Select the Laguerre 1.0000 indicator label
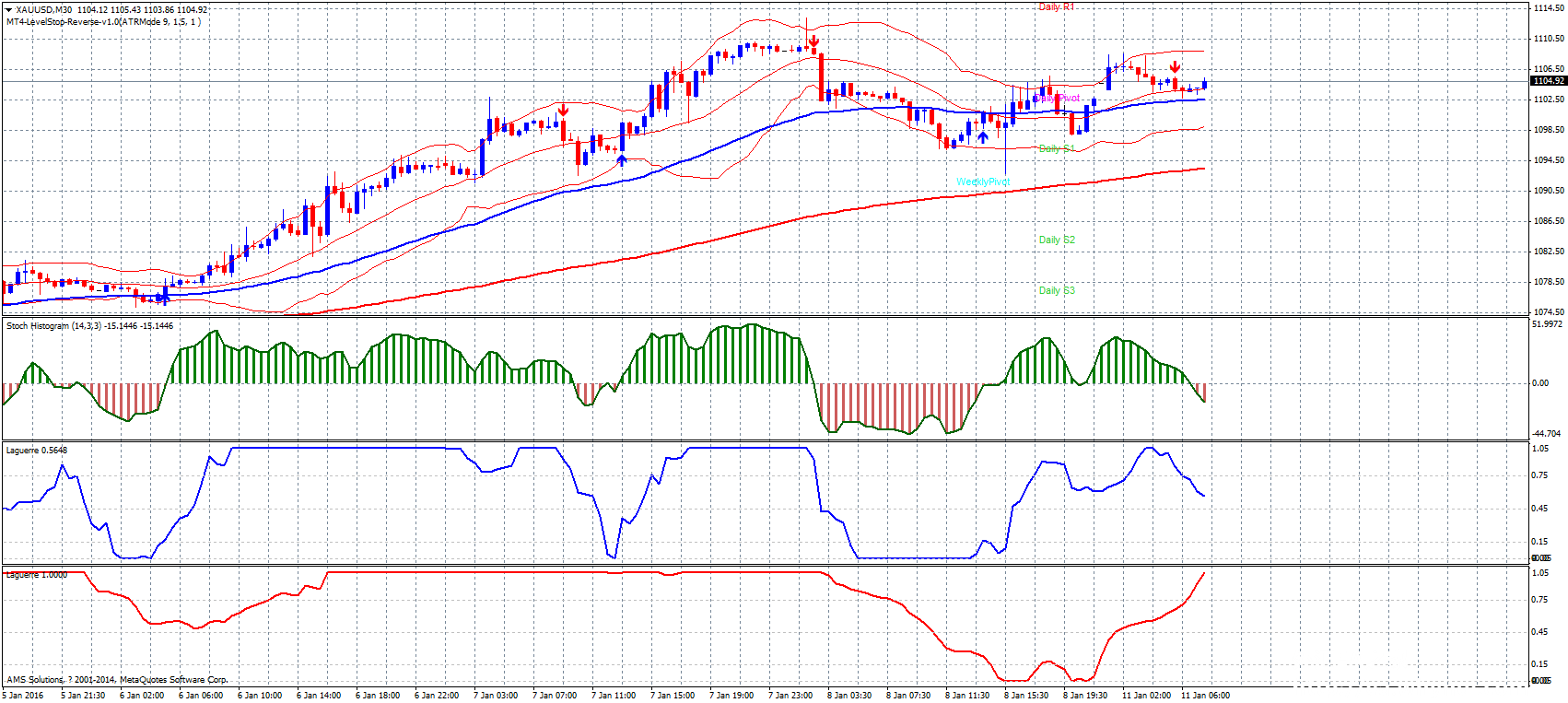This screenshot has height=703, width=1568. [37, 575]
